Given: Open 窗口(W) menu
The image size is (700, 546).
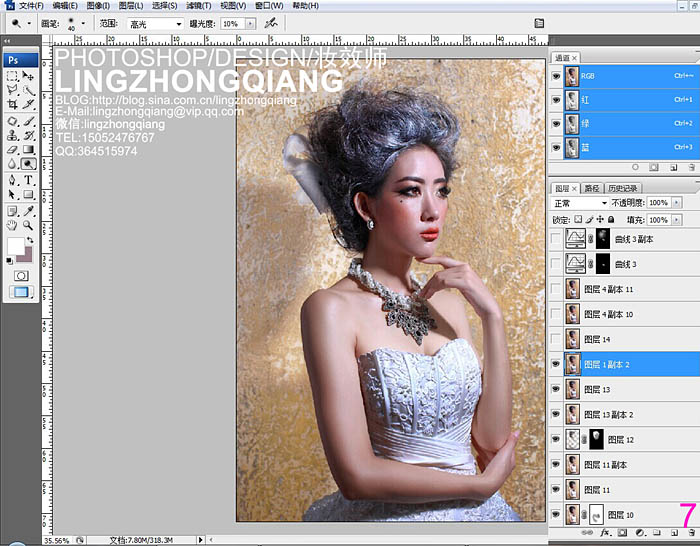Looking at the screenshot, I should click(x=269, y=6).
